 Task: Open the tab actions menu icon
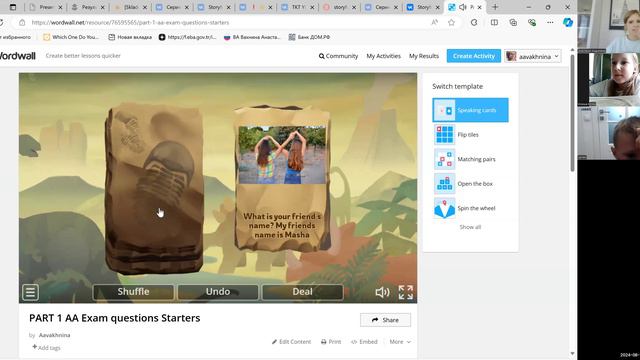(x=13, y=7)
